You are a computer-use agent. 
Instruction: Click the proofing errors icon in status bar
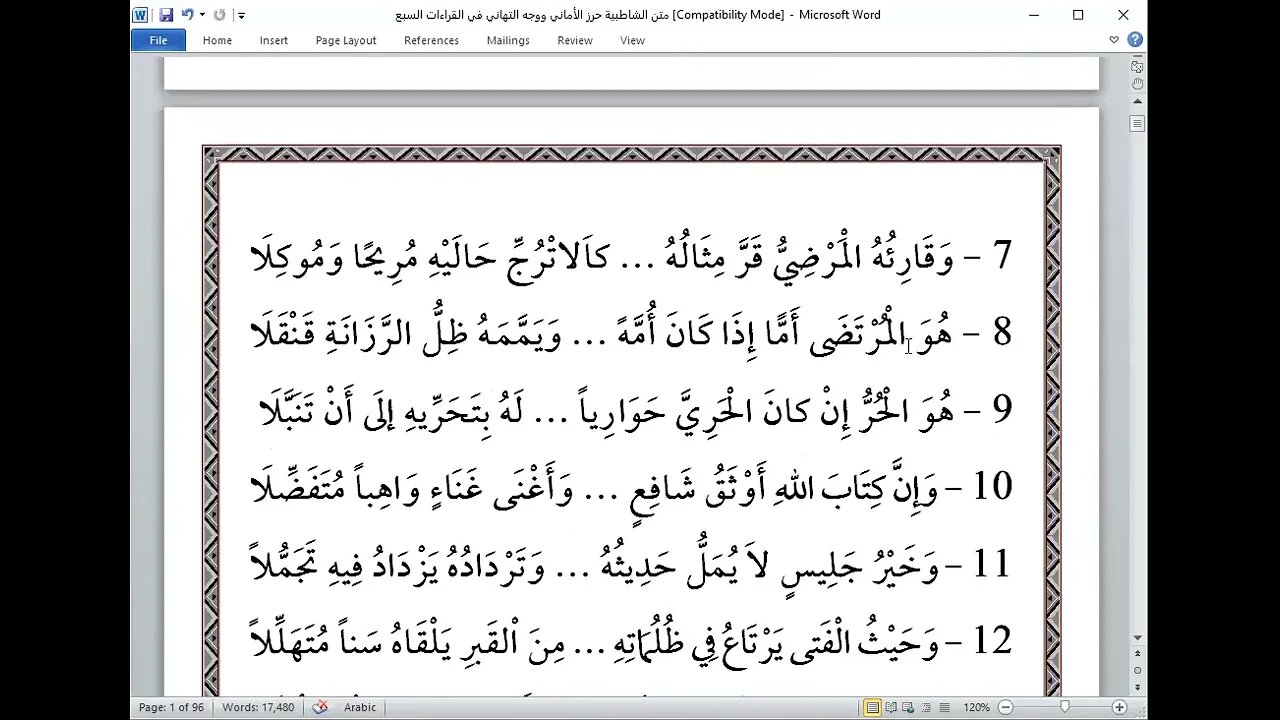point(320,707)
